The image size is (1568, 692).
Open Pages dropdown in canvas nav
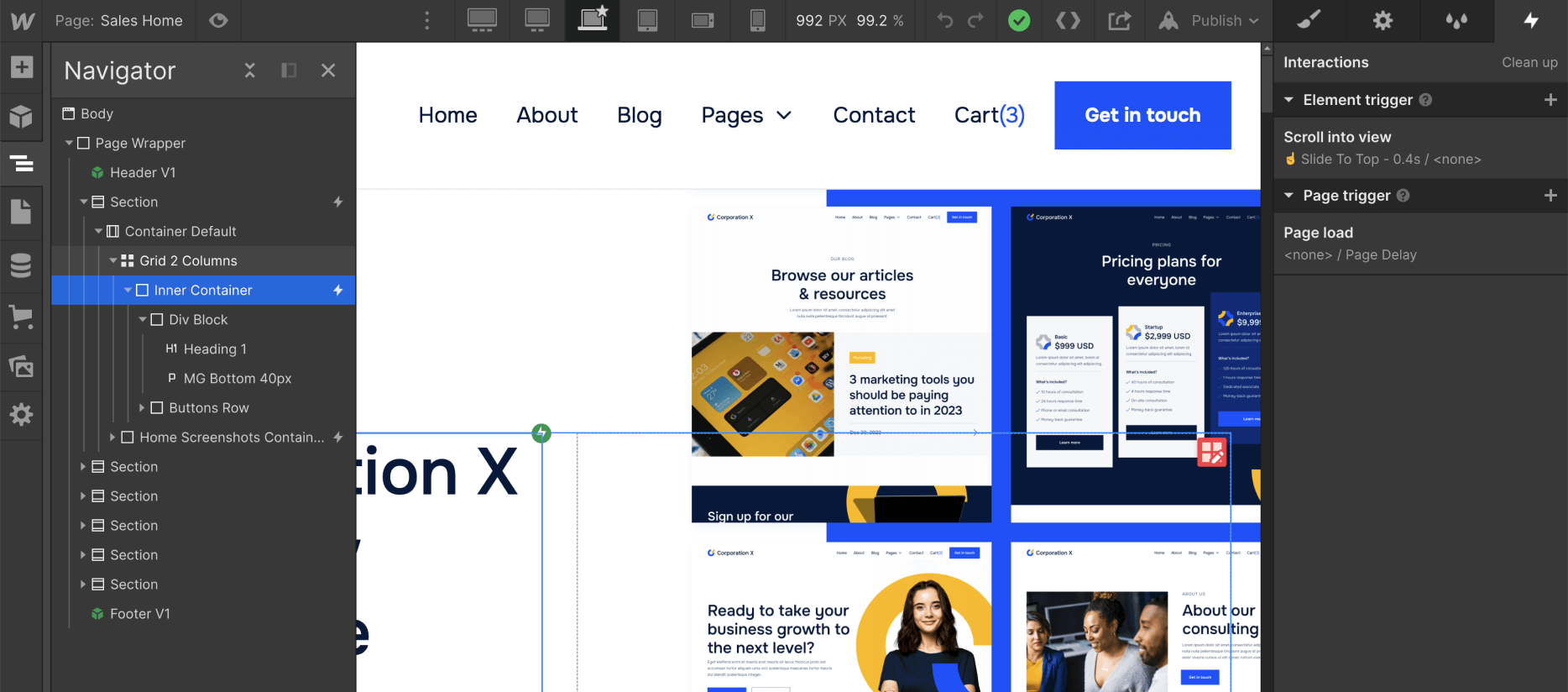(746, 115)
